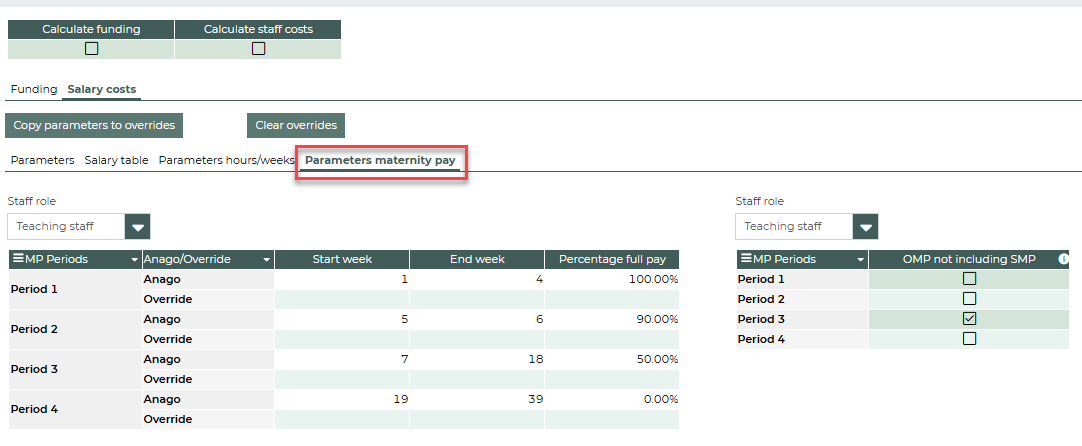Tick the Calculate staff costs checkbox
This screenshot has width=1082, height=446.
pyautogui.click(x=258, y=48)
